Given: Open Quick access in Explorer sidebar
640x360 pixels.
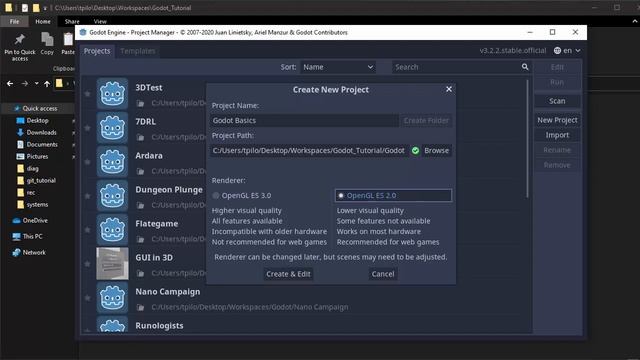Looking at the screenshot, I should [39, 109].
